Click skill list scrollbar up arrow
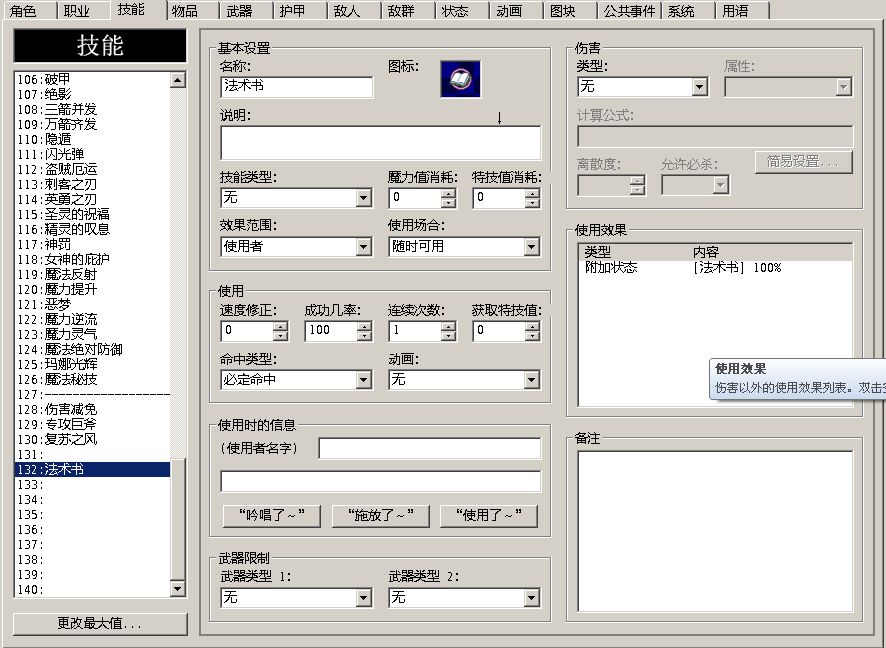Image resolution: width=886 pixels, height=648 pixels. [177, 80]
